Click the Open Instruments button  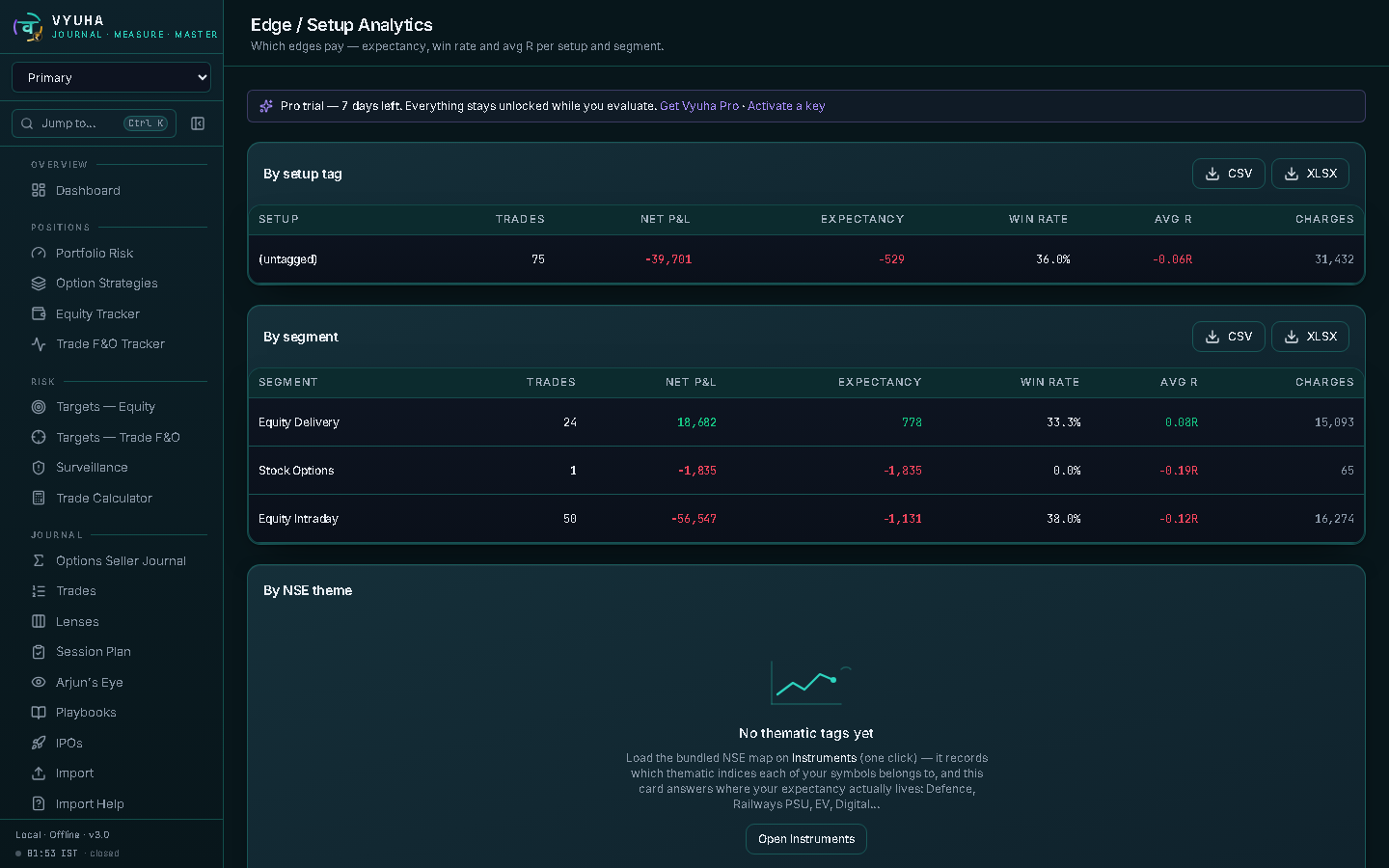(806, 839)
